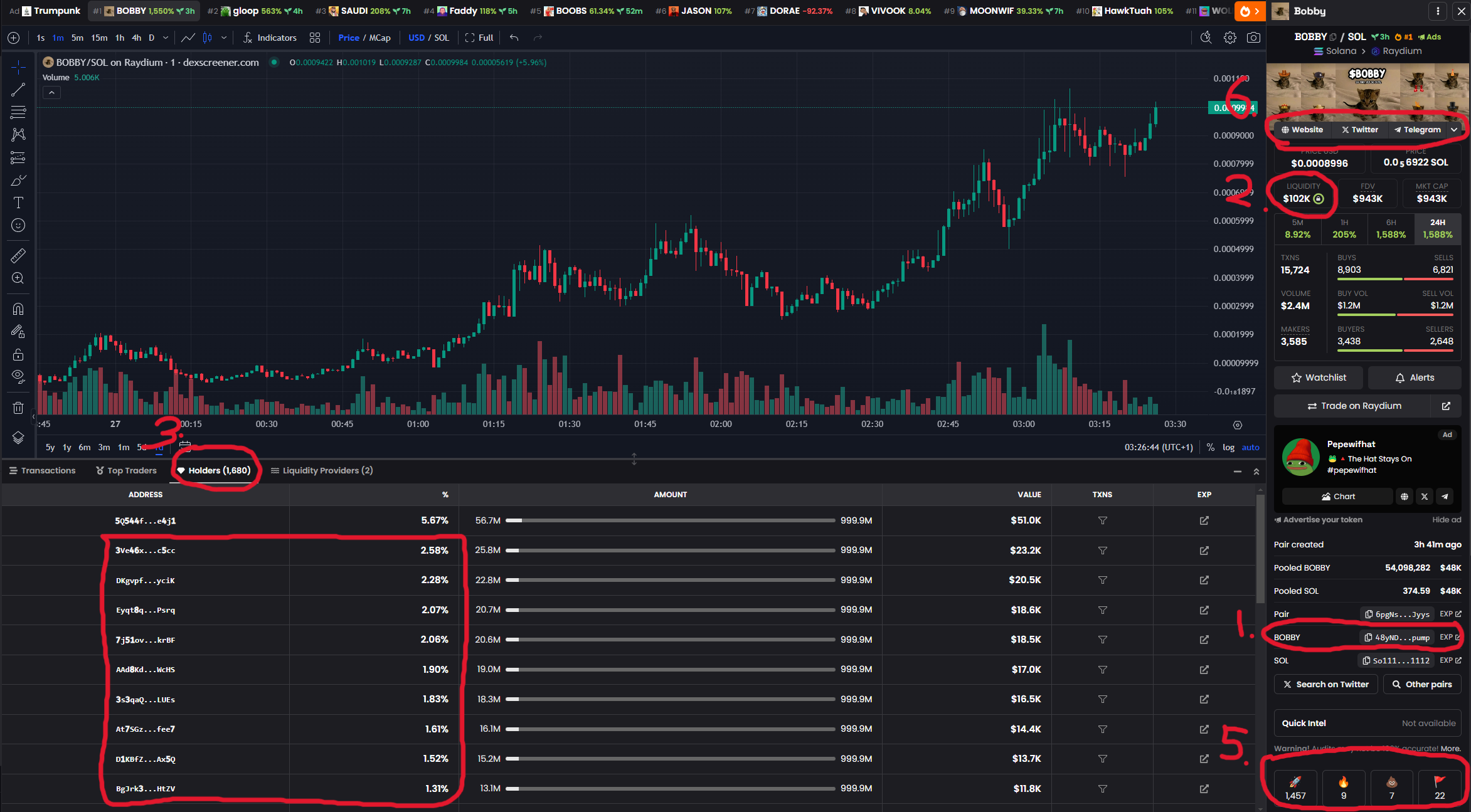Open the Indicators menu
This screenshot has width=1471, height=812.
click(x=270, y=38)
